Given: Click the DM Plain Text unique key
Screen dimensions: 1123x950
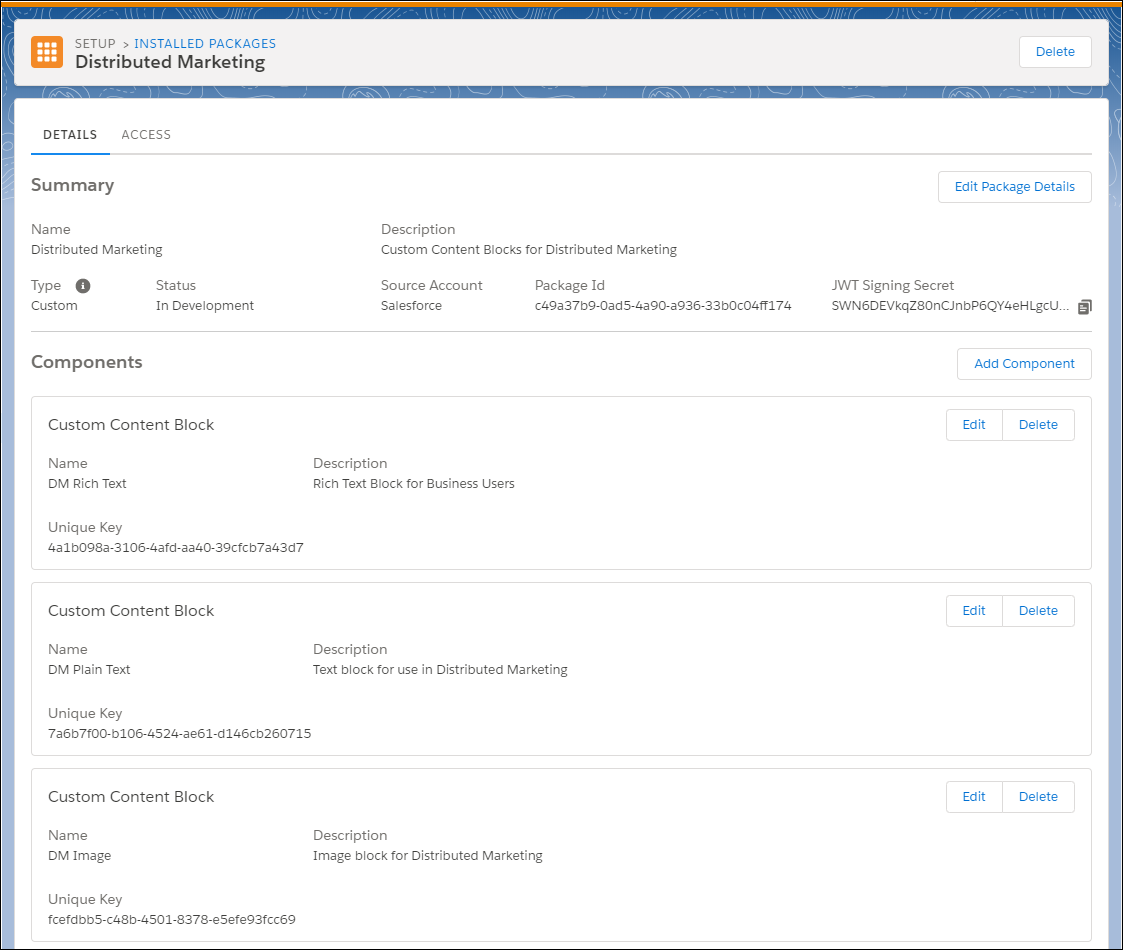Looking at the screenshot, I should 179,734.
